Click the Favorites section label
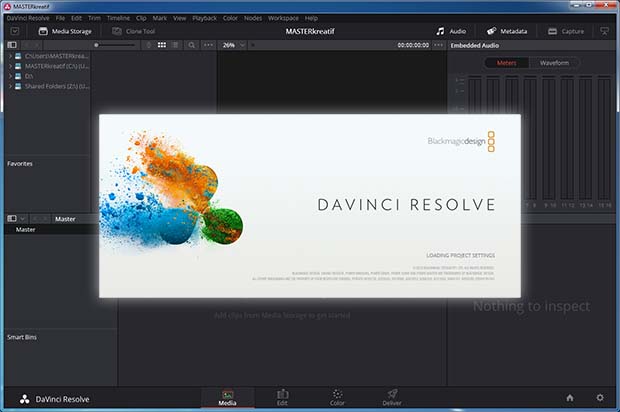Image resolution: width=620 pixels, height=412 pixels. coord(20,164)
